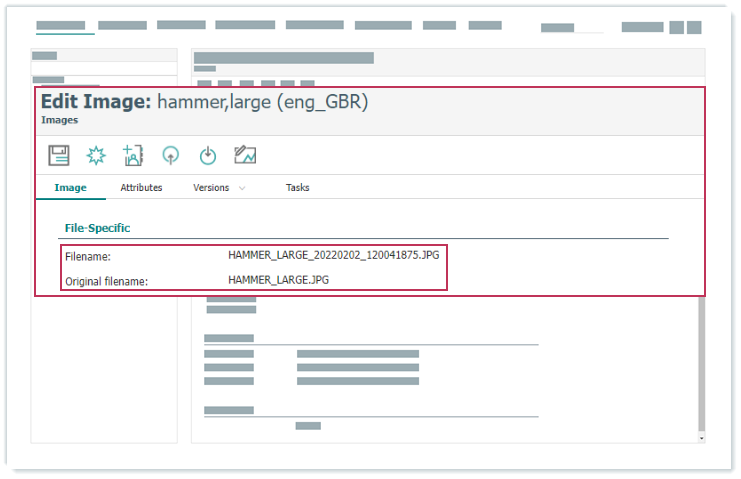Image resolution: width=741 pixels, height=479 pixels.
Task: Switch to the Image tab
Action: pos(70,188)
